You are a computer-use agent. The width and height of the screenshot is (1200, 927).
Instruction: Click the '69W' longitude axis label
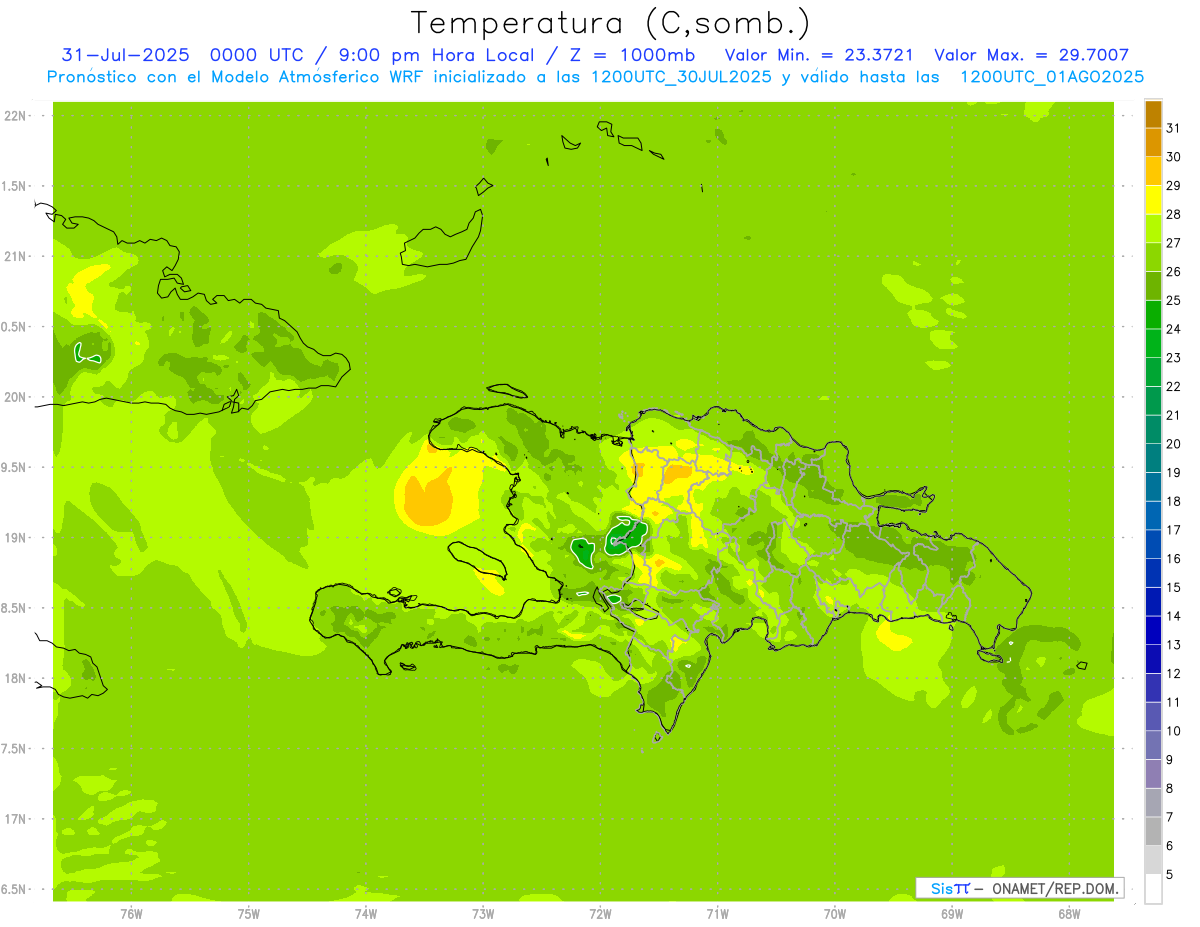point(952,914)
